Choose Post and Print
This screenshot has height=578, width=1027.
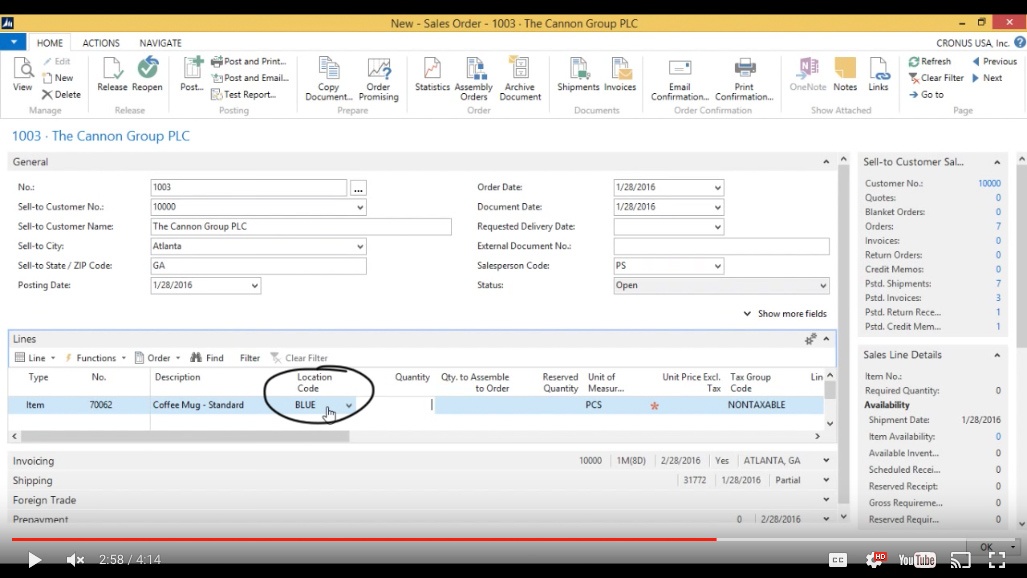pyautogui.click(x=248, y=61)
